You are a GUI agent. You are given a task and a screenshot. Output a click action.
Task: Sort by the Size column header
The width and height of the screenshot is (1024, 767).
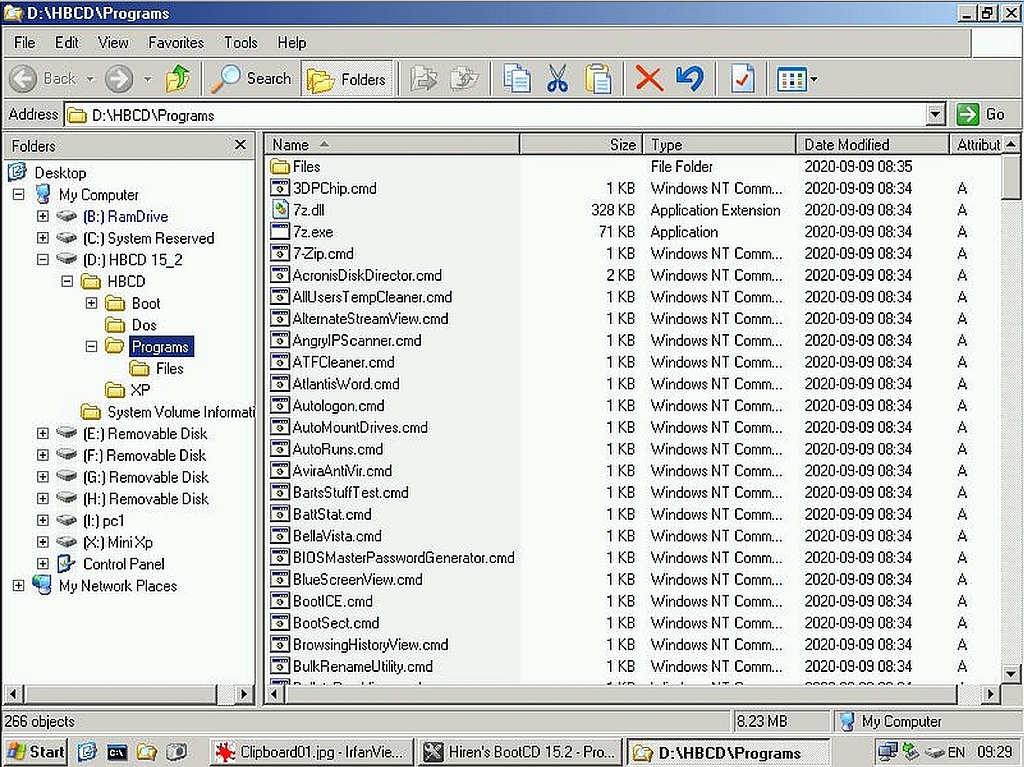(x=581, y=144)
